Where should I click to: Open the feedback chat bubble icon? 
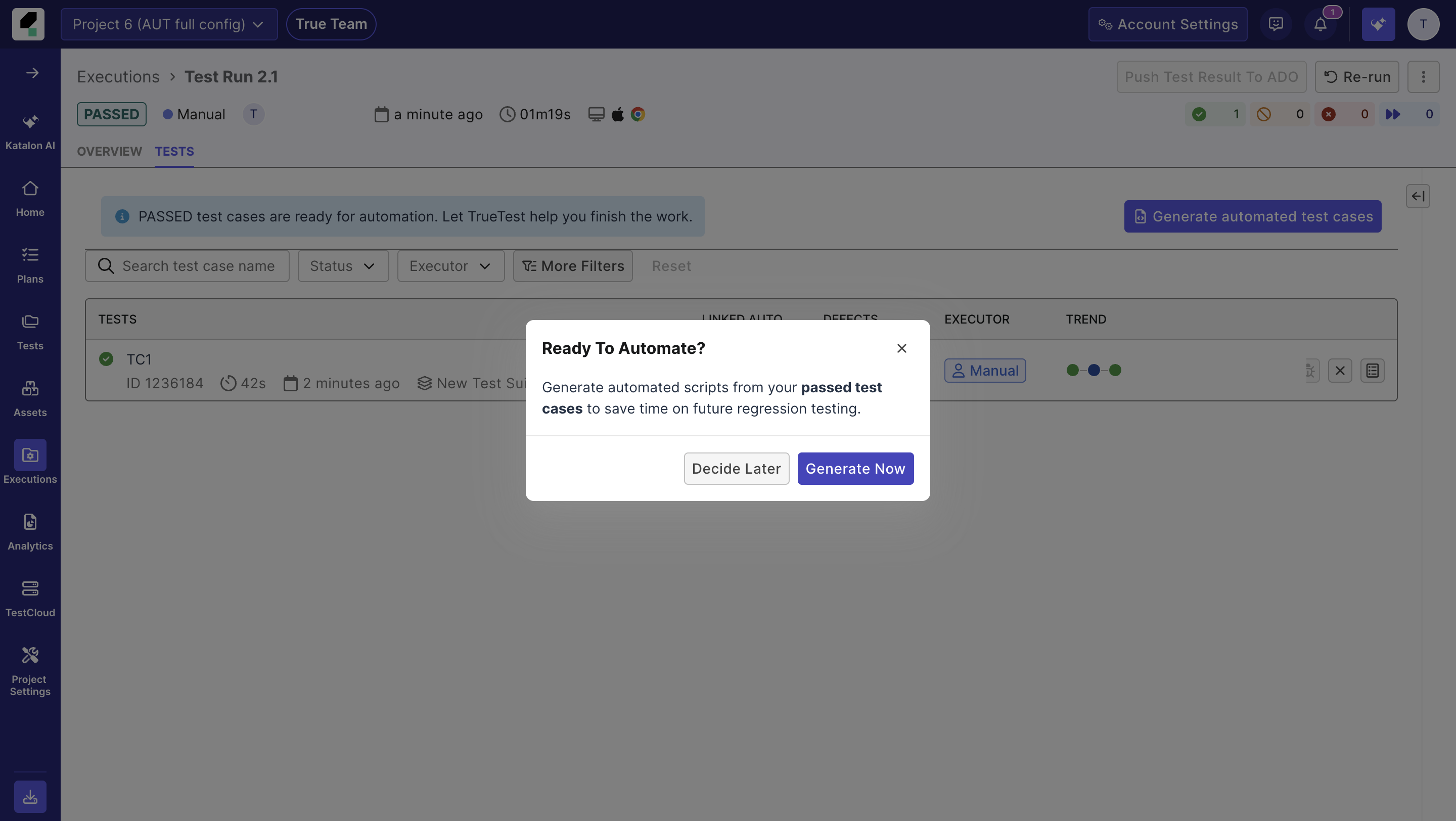pos(1276,24)
